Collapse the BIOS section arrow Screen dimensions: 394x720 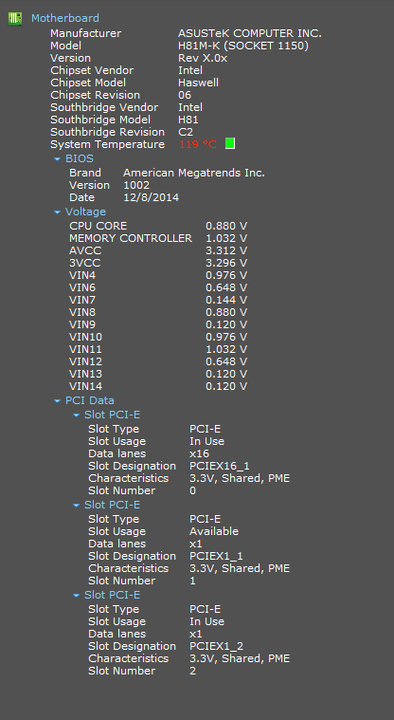coord(57,159)
